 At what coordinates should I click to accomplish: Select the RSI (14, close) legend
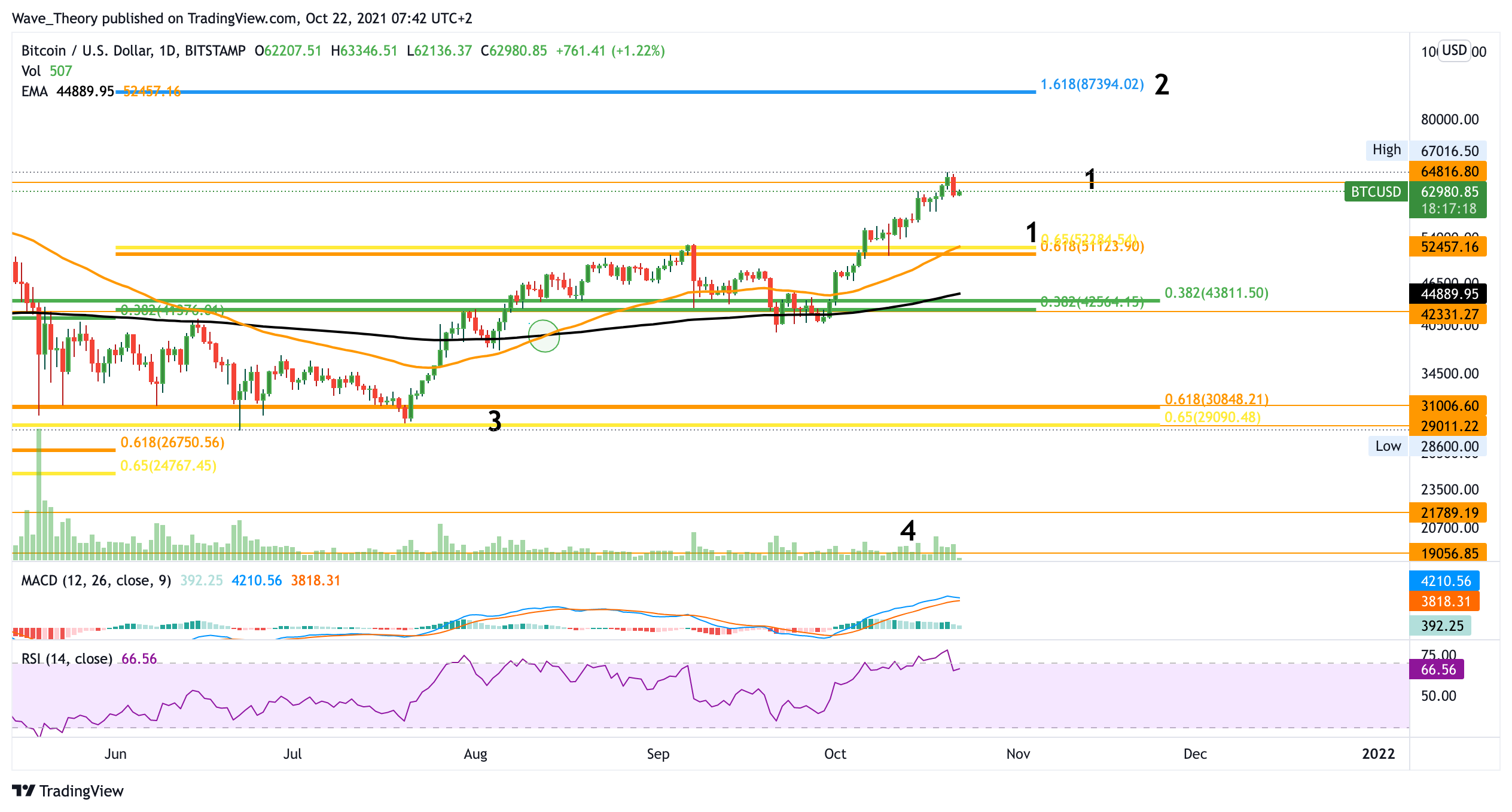tap(66, 659)
